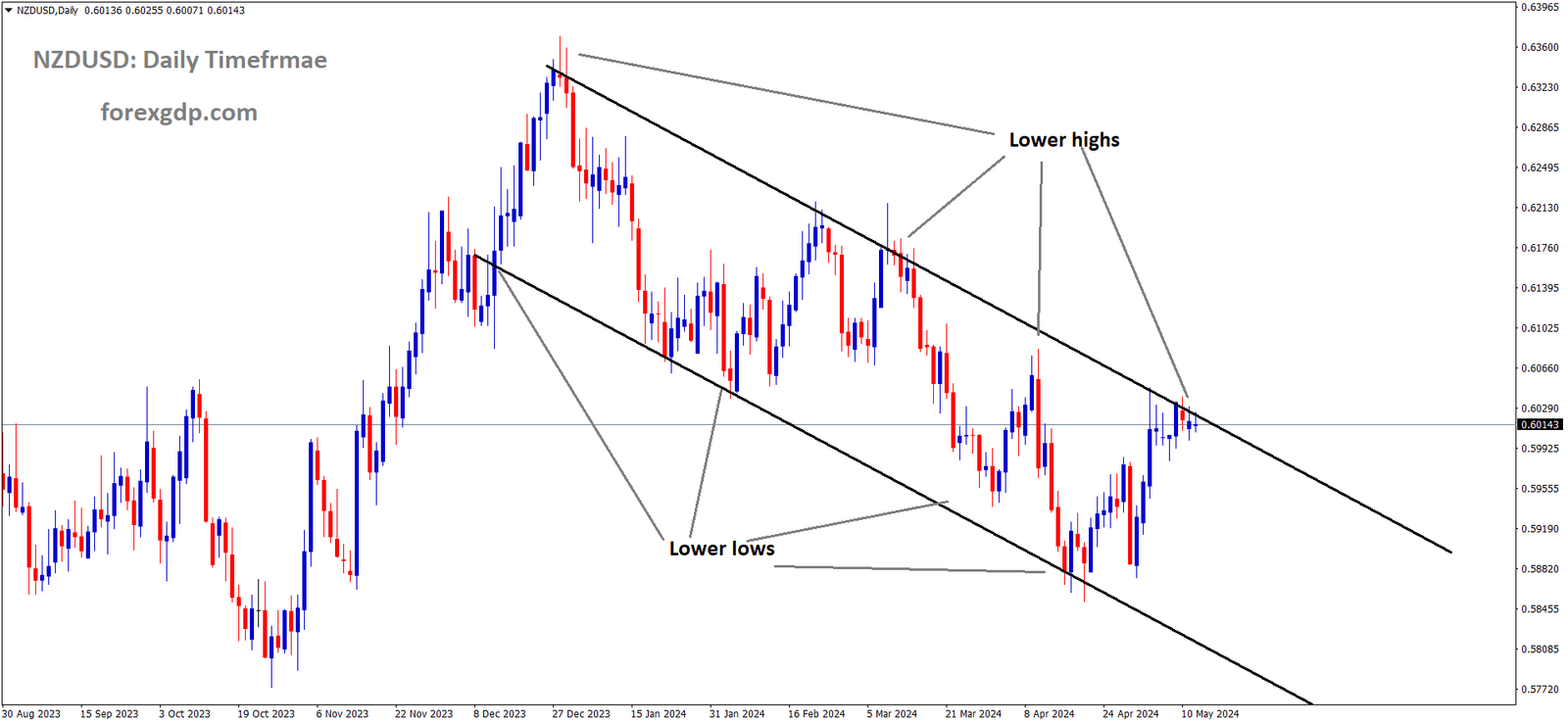Click the 0.60660 price axis label
The height and width of the screenshot is (724, 1568).
tap(1540, 368)
